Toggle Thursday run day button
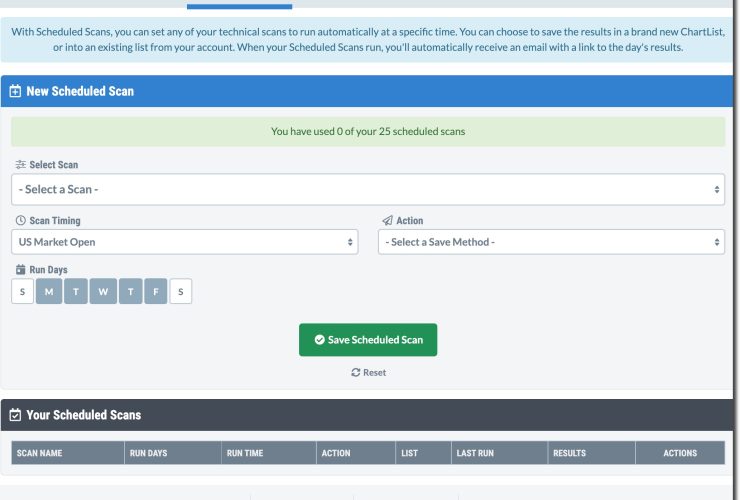Screen dimensions: 740x500 pos(131,291)
